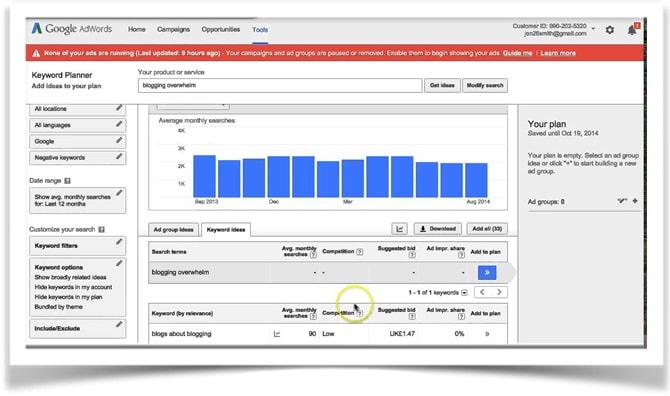Edit Negative keywords pencil icon
This screenshot has height=396, width=670.
[119, 157]
